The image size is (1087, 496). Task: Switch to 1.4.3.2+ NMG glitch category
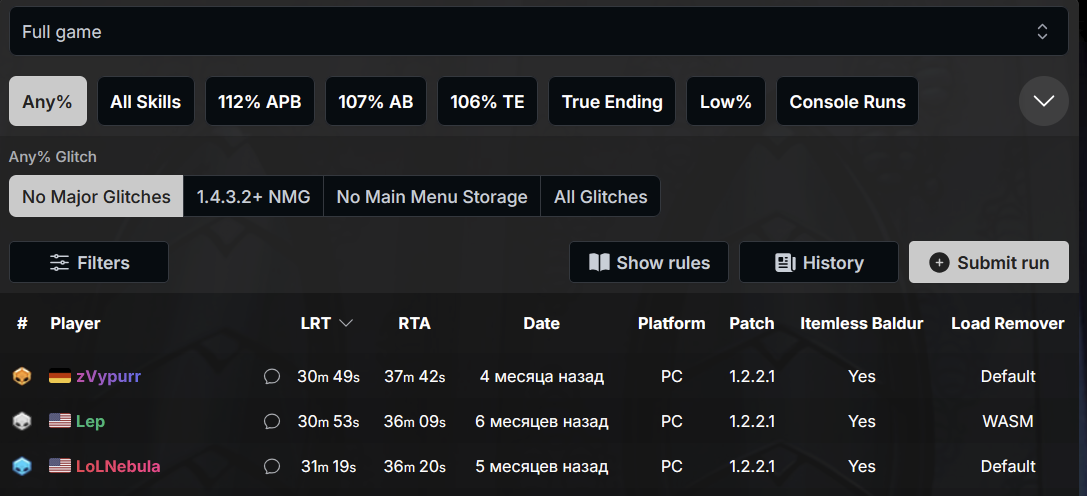[x=253, y=197]
